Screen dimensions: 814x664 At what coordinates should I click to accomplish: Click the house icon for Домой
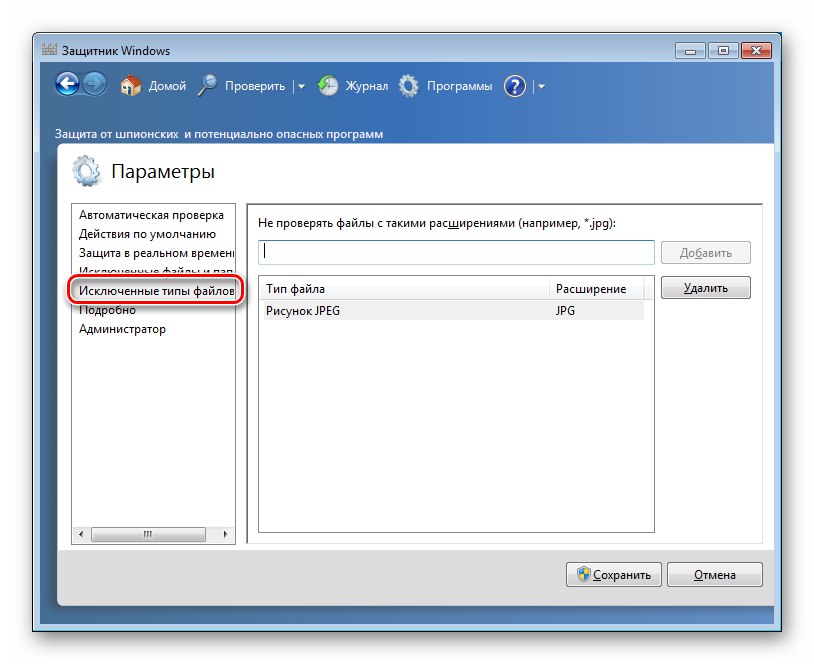pyautogui.click(x=131, y=86)
